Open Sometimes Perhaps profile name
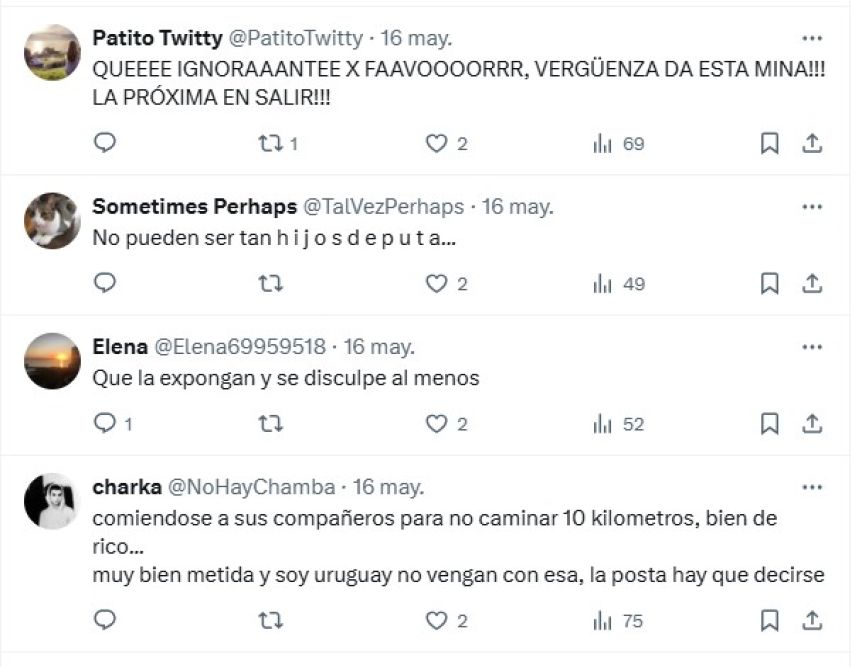 pos(194,207)
